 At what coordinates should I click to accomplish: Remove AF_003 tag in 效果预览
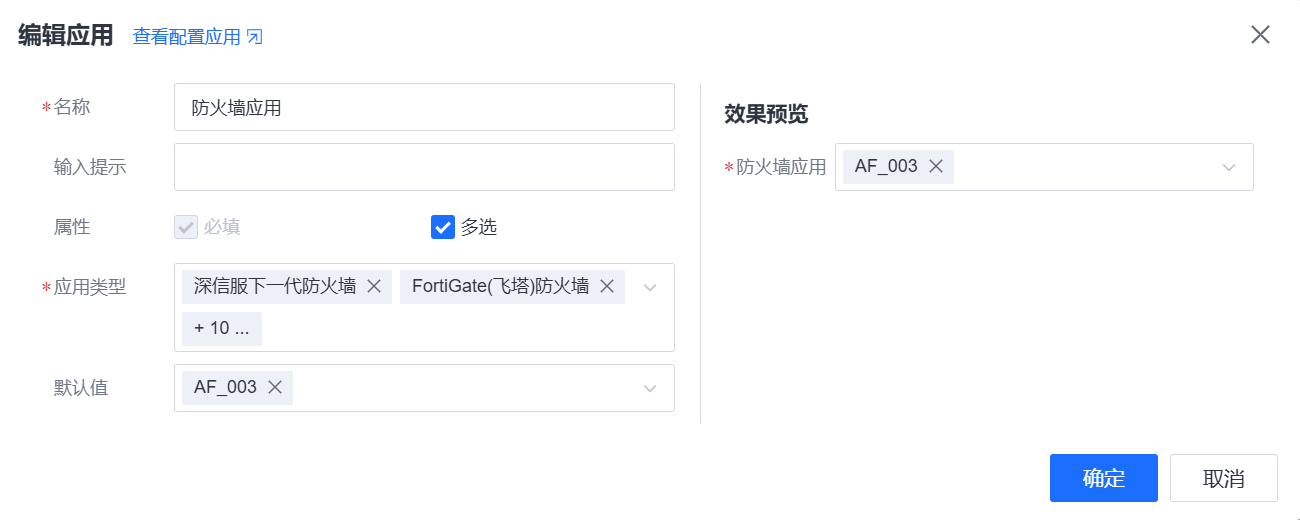pyautogui.click(x=936, y=167)
